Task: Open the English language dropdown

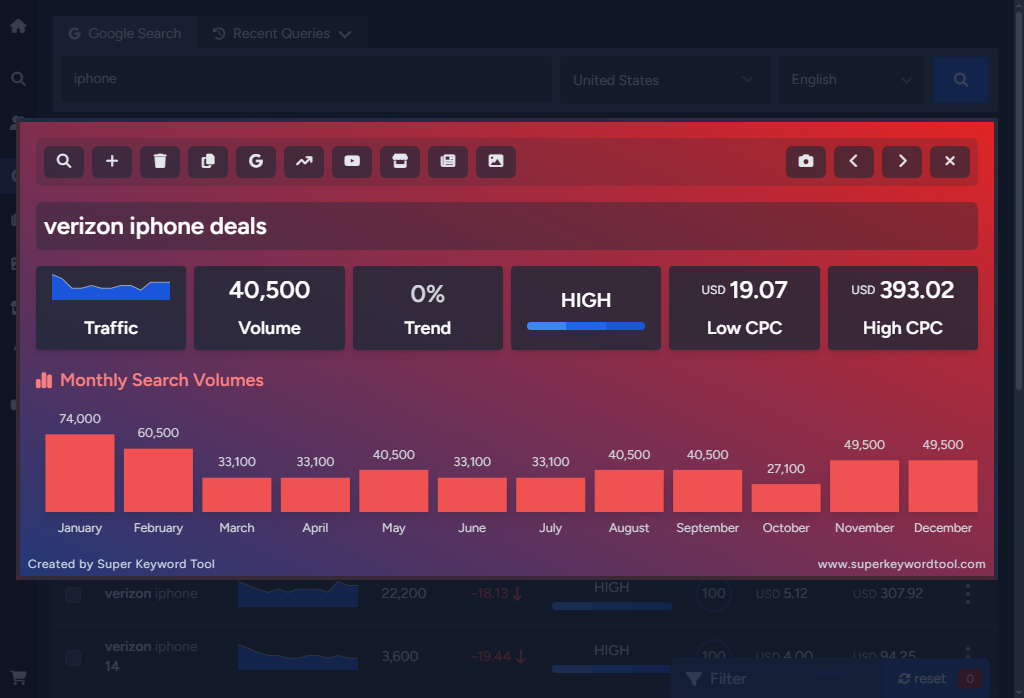Action: (851, 80)
